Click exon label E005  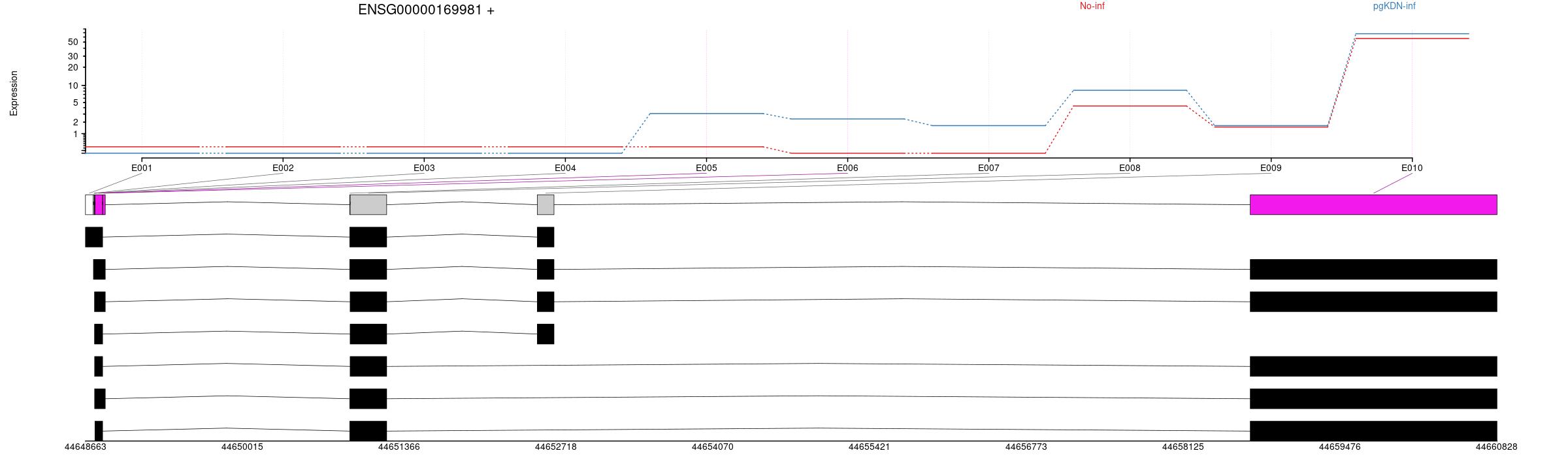706,168
